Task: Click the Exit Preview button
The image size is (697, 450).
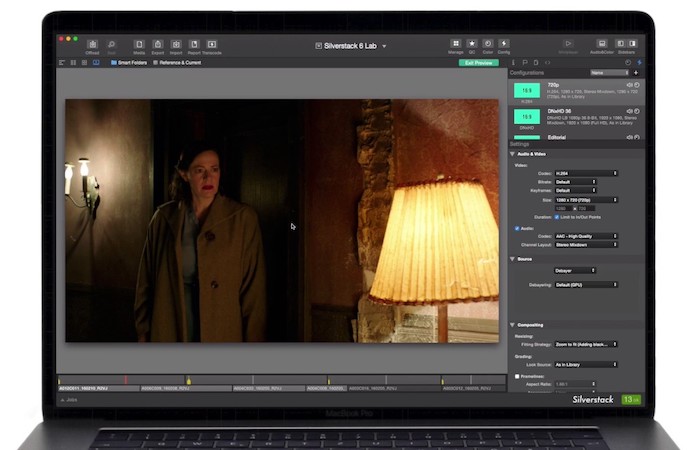Action: pyautogui.click(x=478, y=63)
